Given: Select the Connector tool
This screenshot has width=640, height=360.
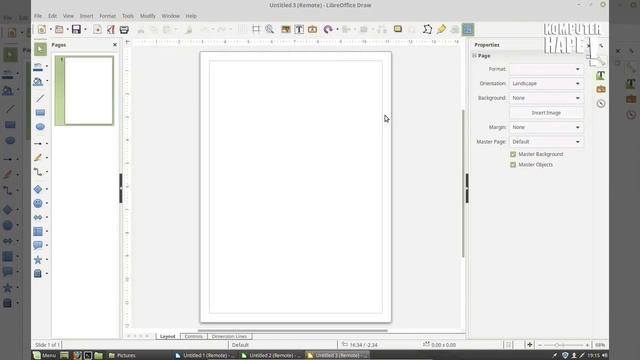Looking at the screenshot, I should (38, 172).
